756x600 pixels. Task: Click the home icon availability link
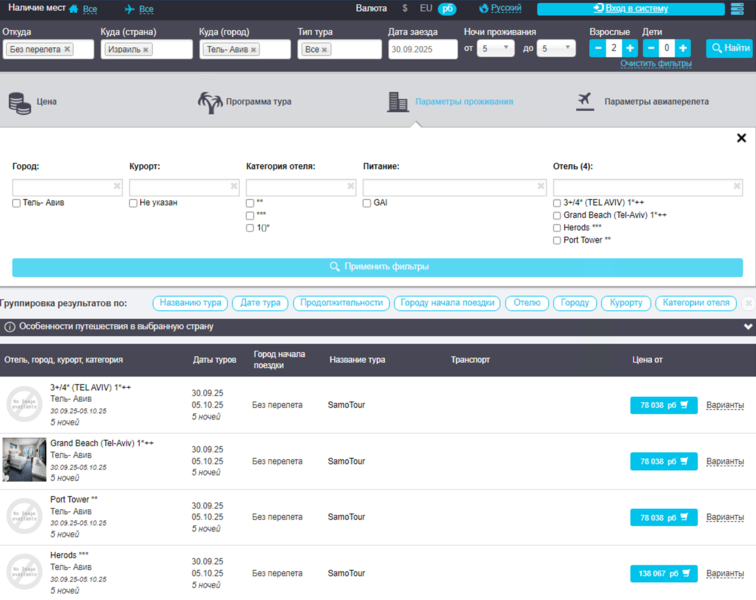82,9
